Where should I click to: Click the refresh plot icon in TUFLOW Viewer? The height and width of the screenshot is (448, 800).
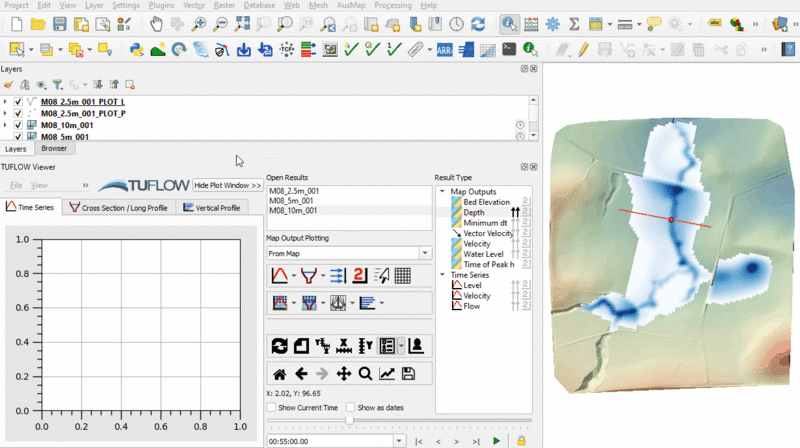coord(280,346)
